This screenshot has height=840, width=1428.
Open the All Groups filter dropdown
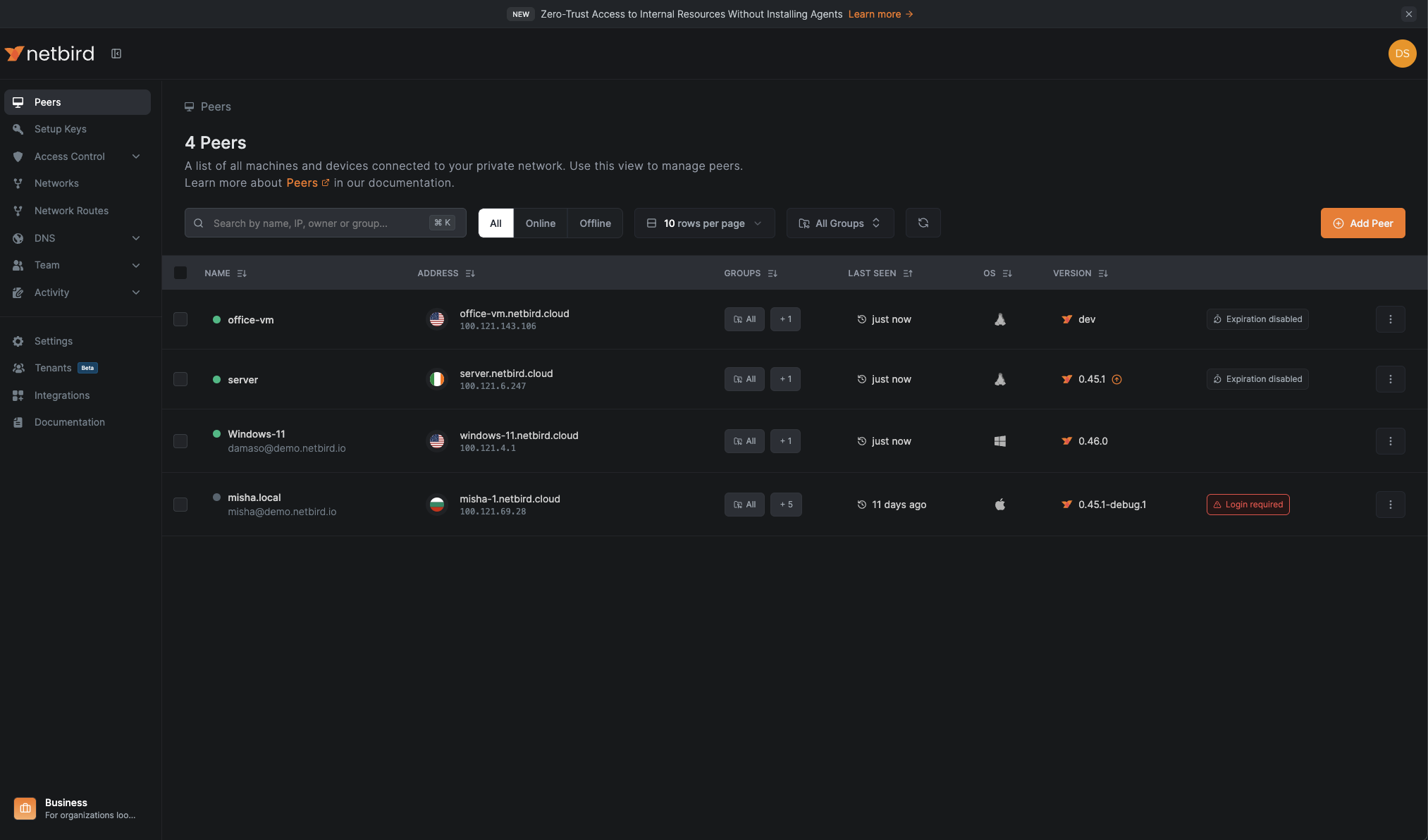pyautogui.click(x=839, y=223)
